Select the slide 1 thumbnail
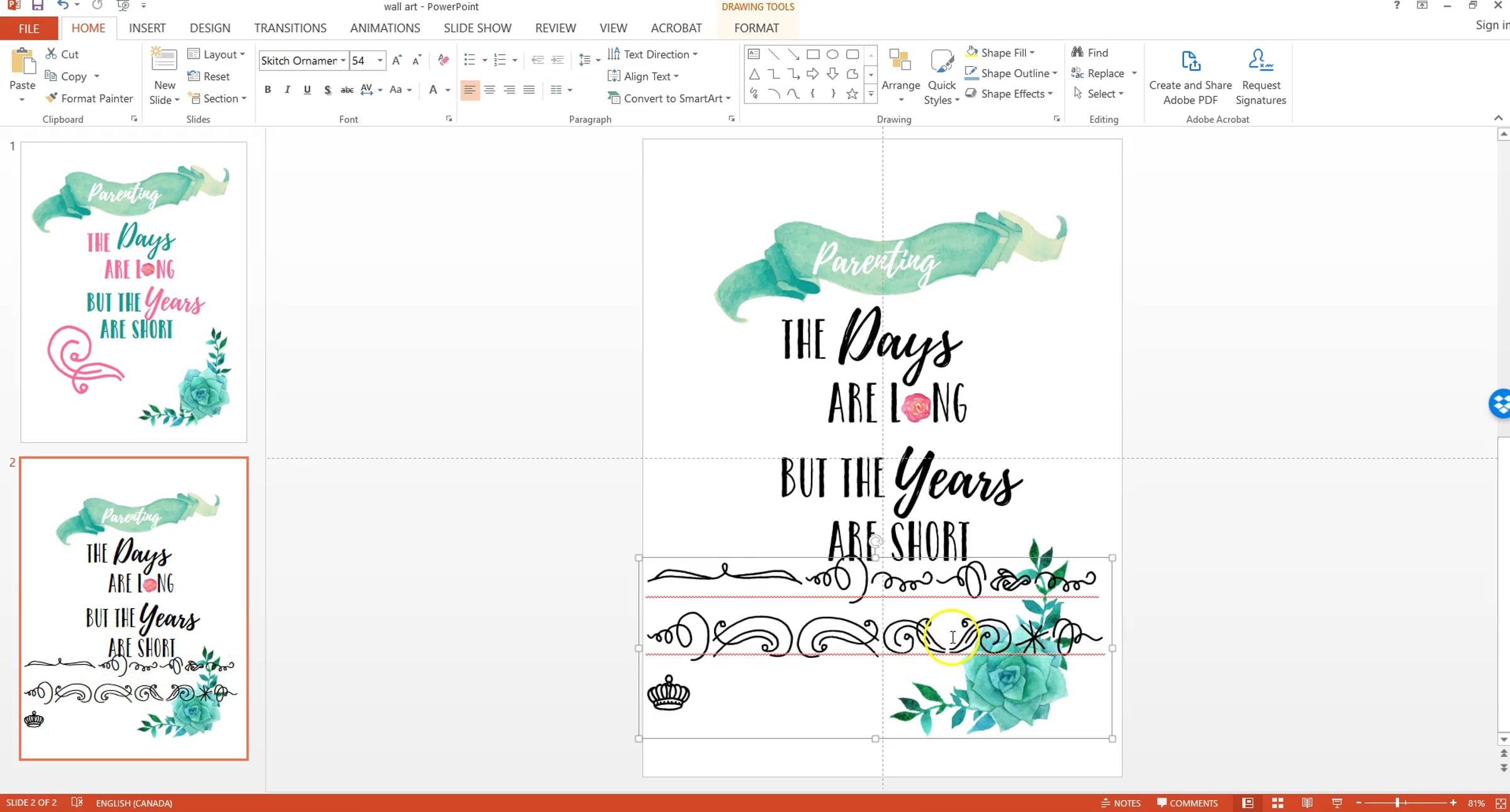The width and height of the screenshot is (1510, 812). click(x=134, y=292)
